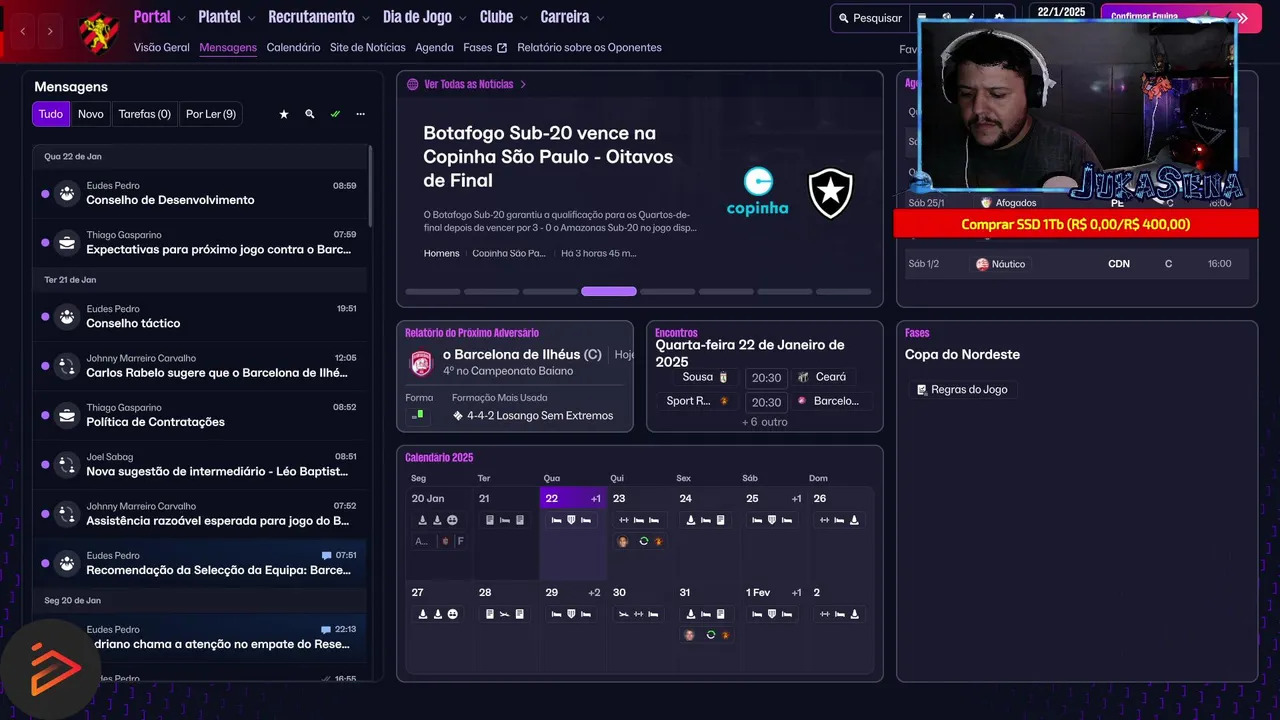Open the messages three-dot options menu
Image resolution: width=1280 pixels, height=720 pixels.
tap(361, 114)
